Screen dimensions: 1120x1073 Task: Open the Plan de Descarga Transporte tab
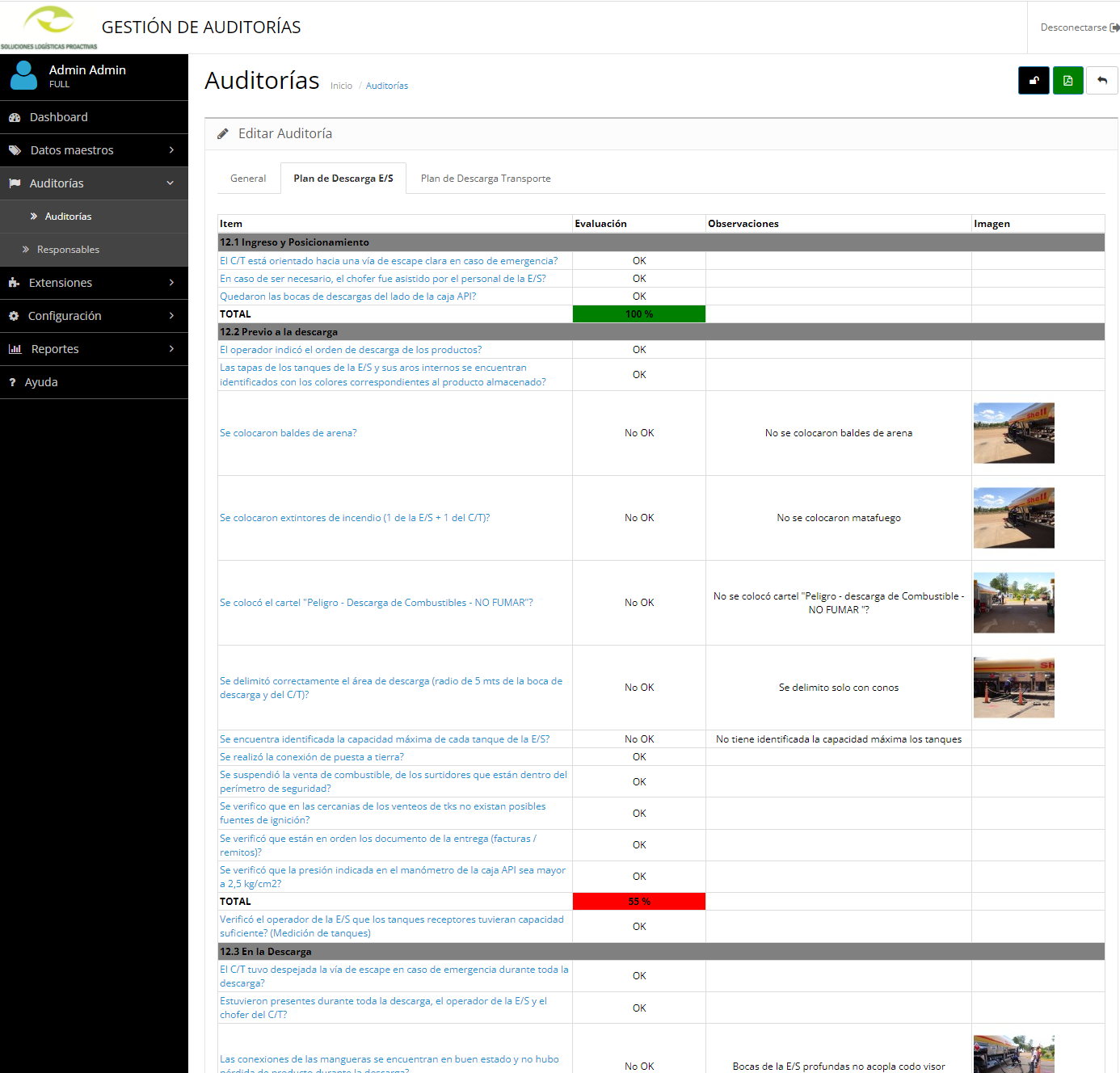[486, 179]
